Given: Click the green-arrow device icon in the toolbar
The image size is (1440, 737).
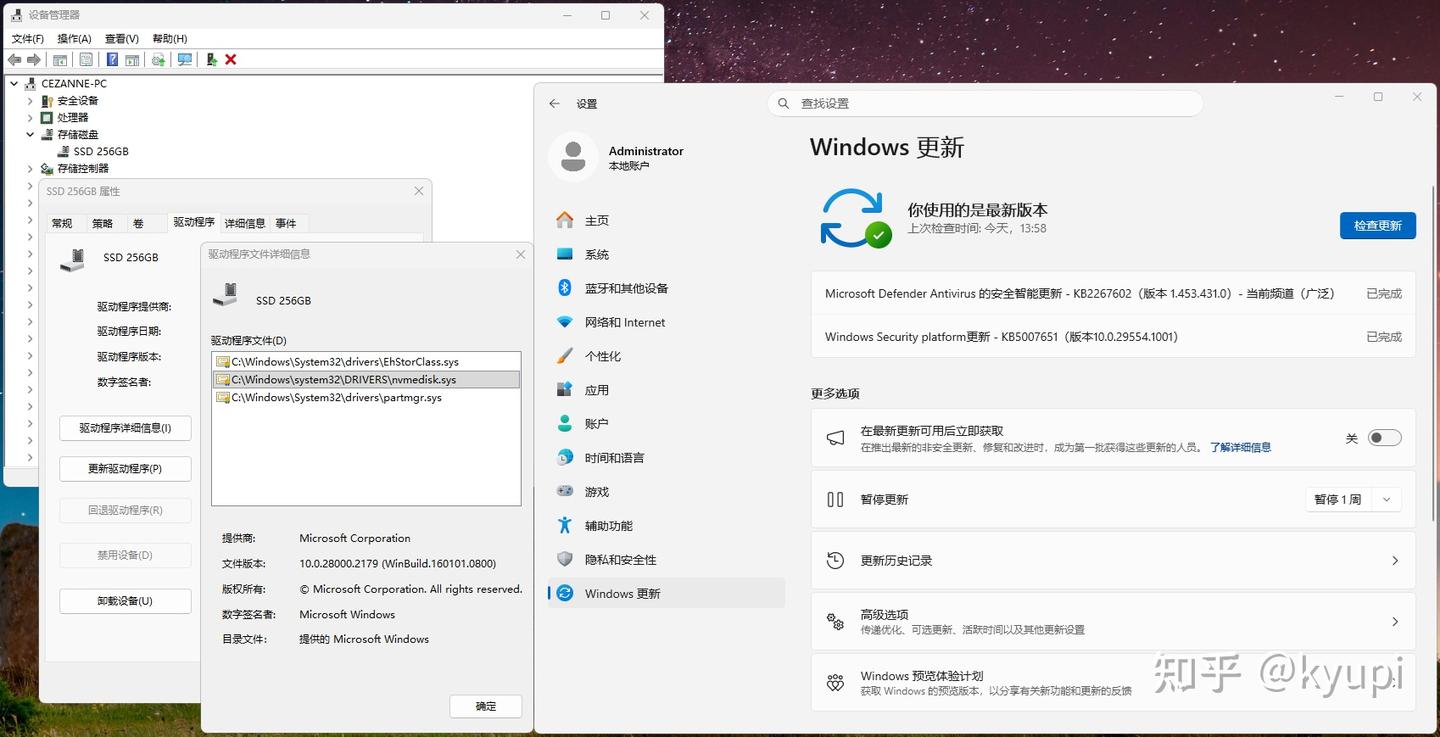Looking at the screenshot, I should click(212, 60).
